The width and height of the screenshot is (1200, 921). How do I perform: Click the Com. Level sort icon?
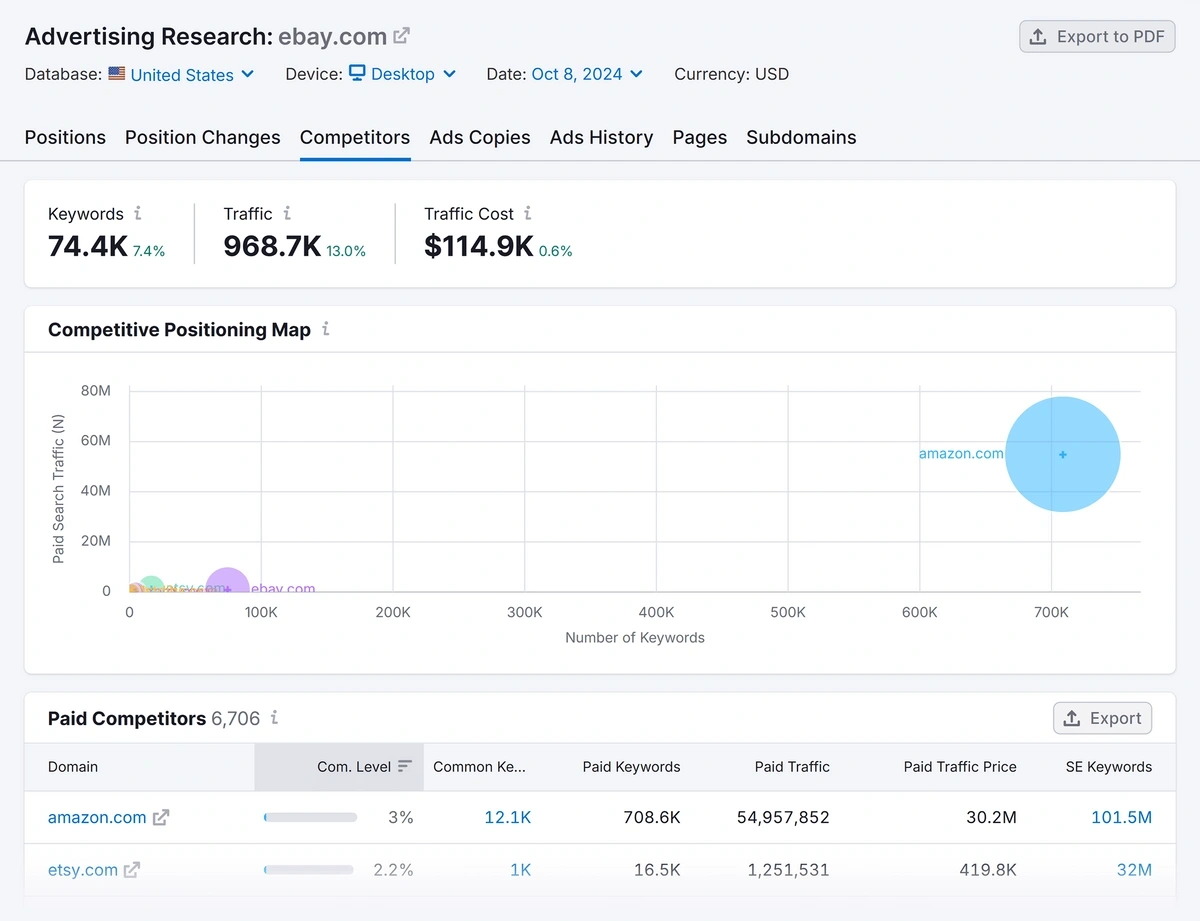pos(405,766)
